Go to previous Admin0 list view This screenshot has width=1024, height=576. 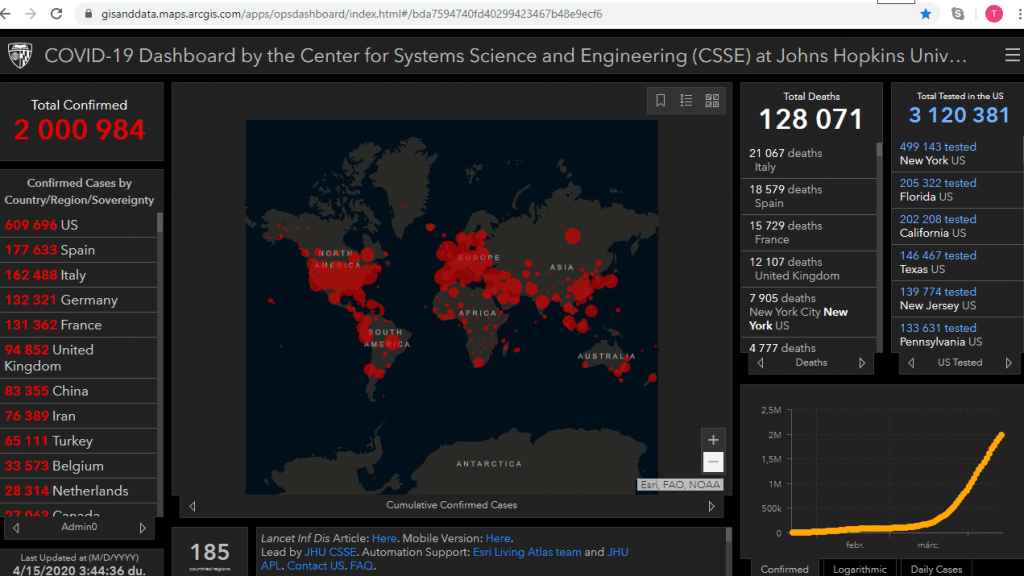tap(16, 528)
